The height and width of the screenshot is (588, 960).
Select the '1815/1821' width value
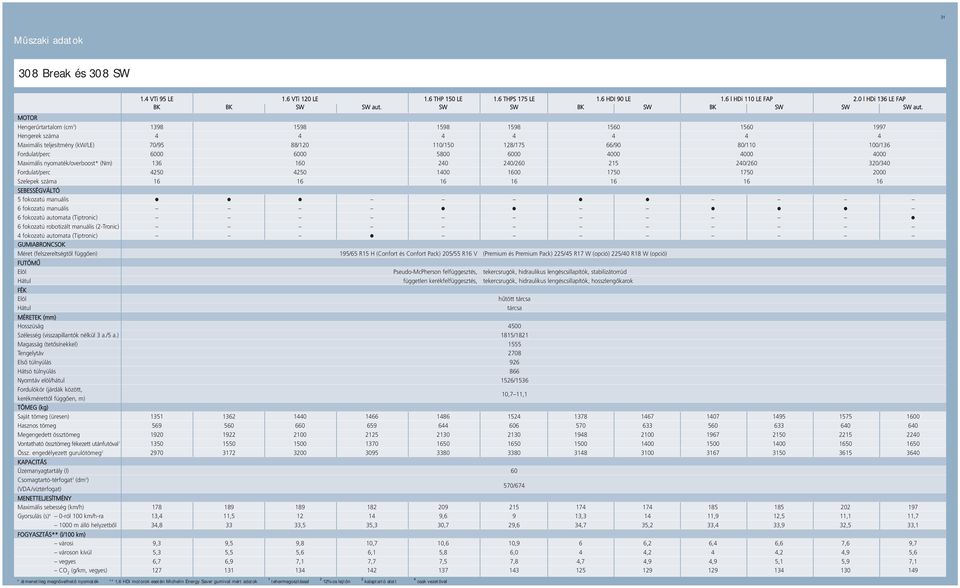(514, 335)
